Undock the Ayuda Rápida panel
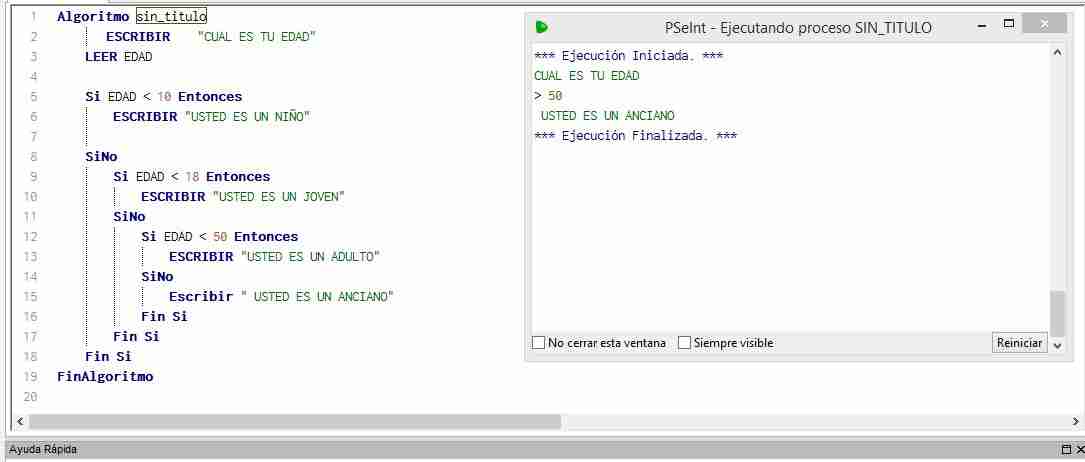Screen dimensions: 1085x462 pos(1066,450)
